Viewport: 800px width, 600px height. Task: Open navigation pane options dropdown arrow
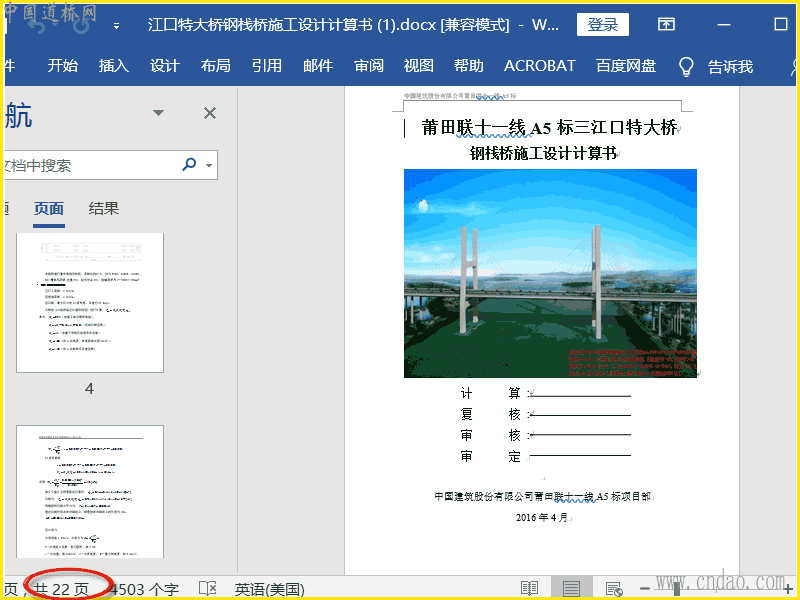[159, 113]
